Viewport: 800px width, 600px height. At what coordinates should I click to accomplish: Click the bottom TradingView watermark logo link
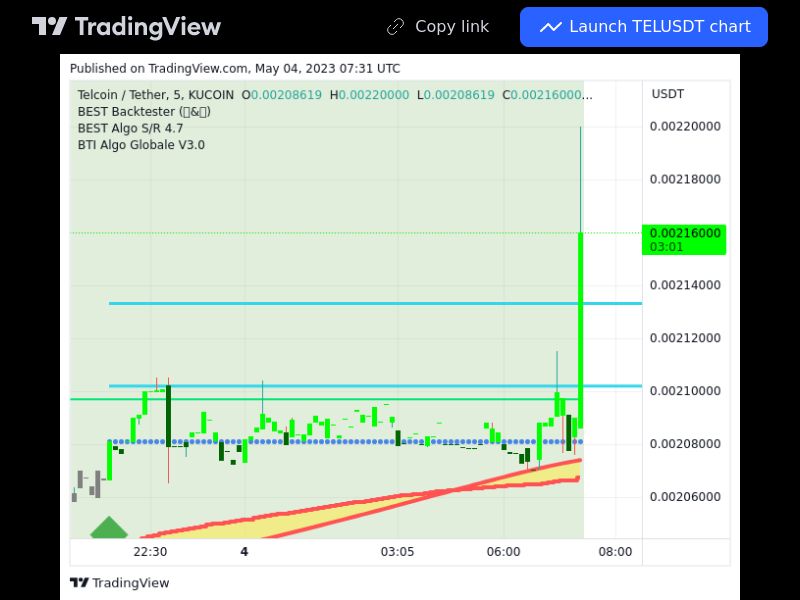pyautogui.click(x=119, y=583)
